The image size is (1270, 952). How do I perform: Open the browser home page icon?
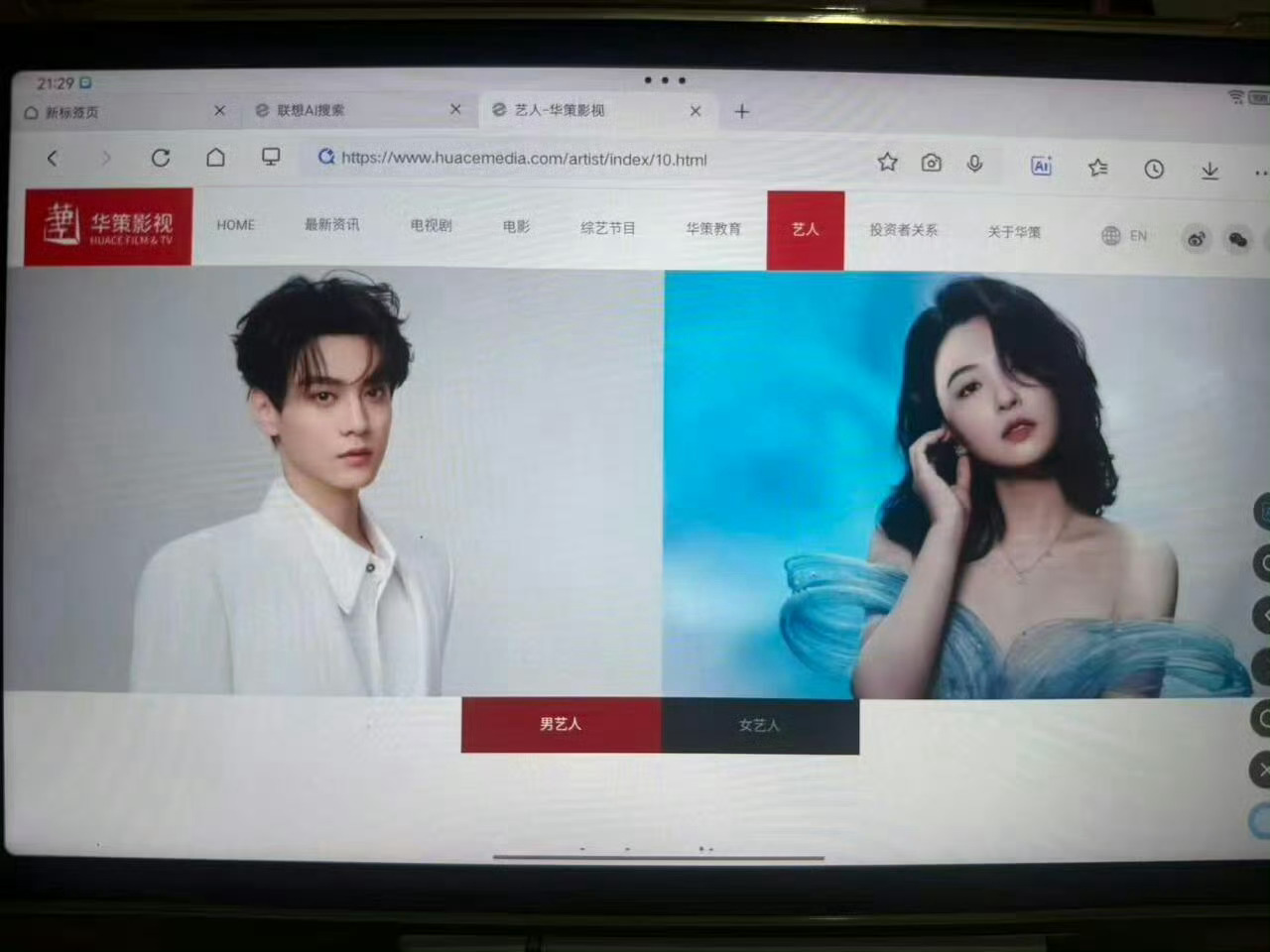click(215, 157)
